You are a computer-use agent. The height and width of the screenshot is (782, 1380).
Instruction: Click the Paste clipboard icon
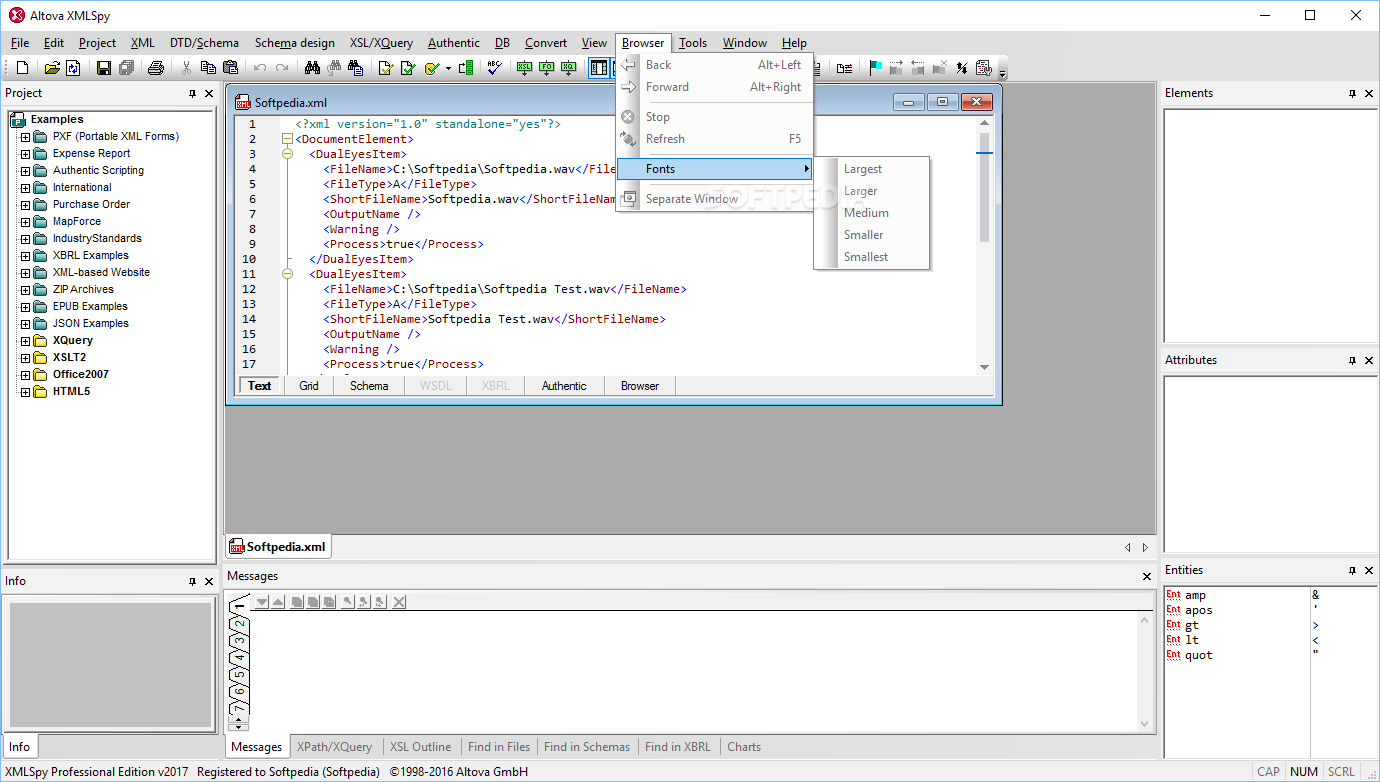230,68
